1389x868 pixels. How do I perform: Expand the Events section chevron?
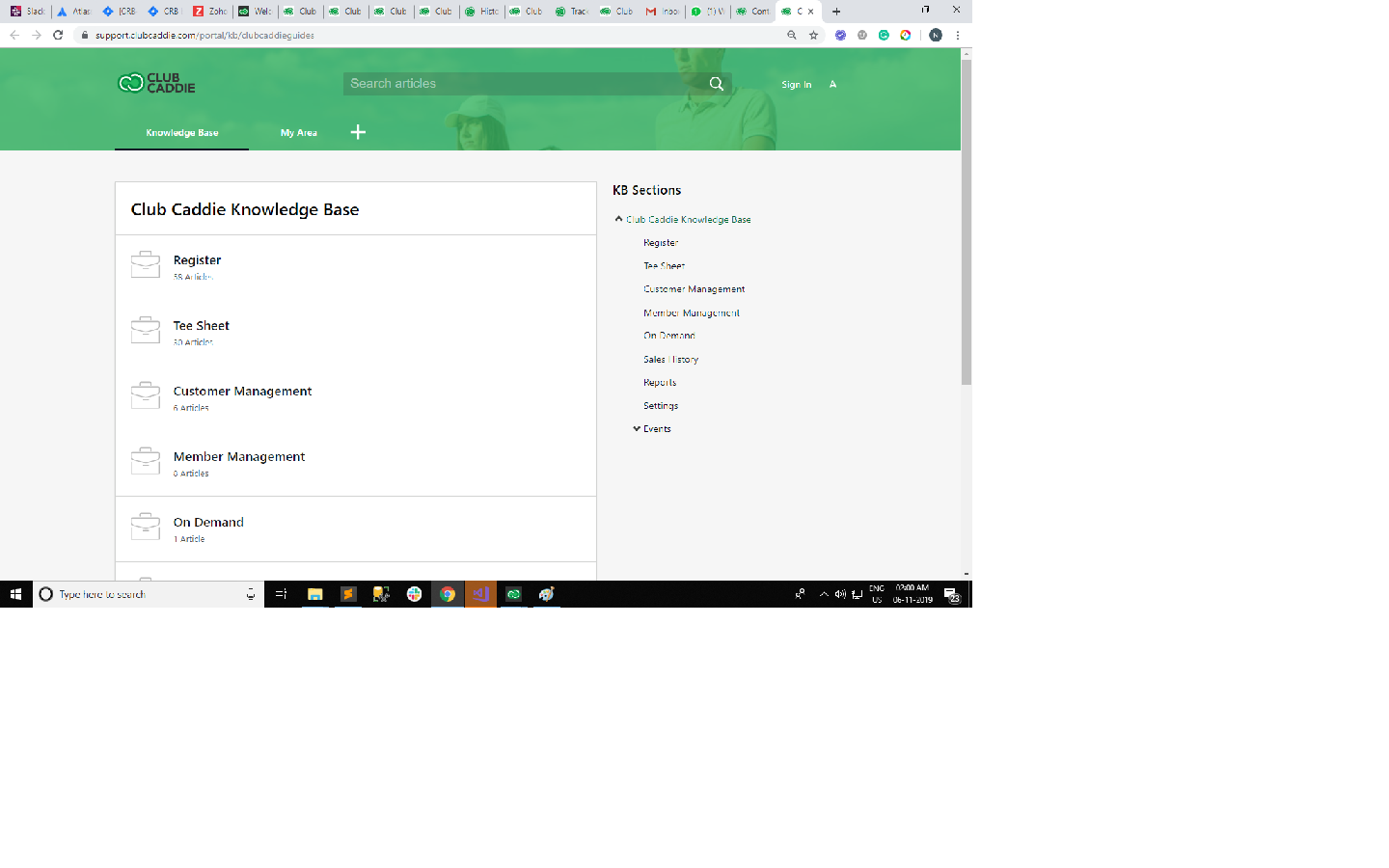[637, 428]
